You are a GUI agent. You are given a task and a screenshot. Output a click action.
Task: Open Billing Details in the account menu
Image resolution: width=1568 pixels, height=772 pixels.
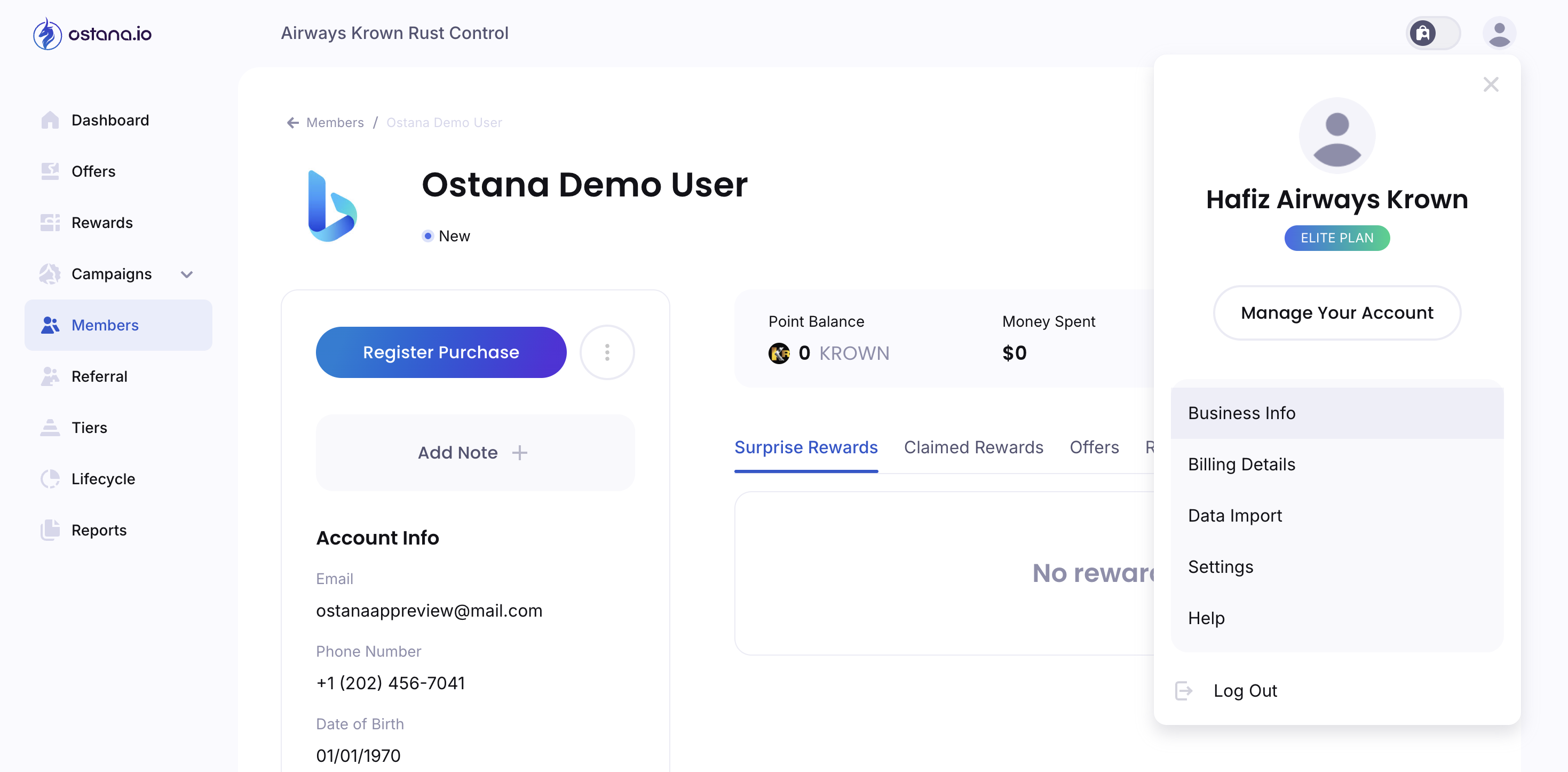(1337, 464)
